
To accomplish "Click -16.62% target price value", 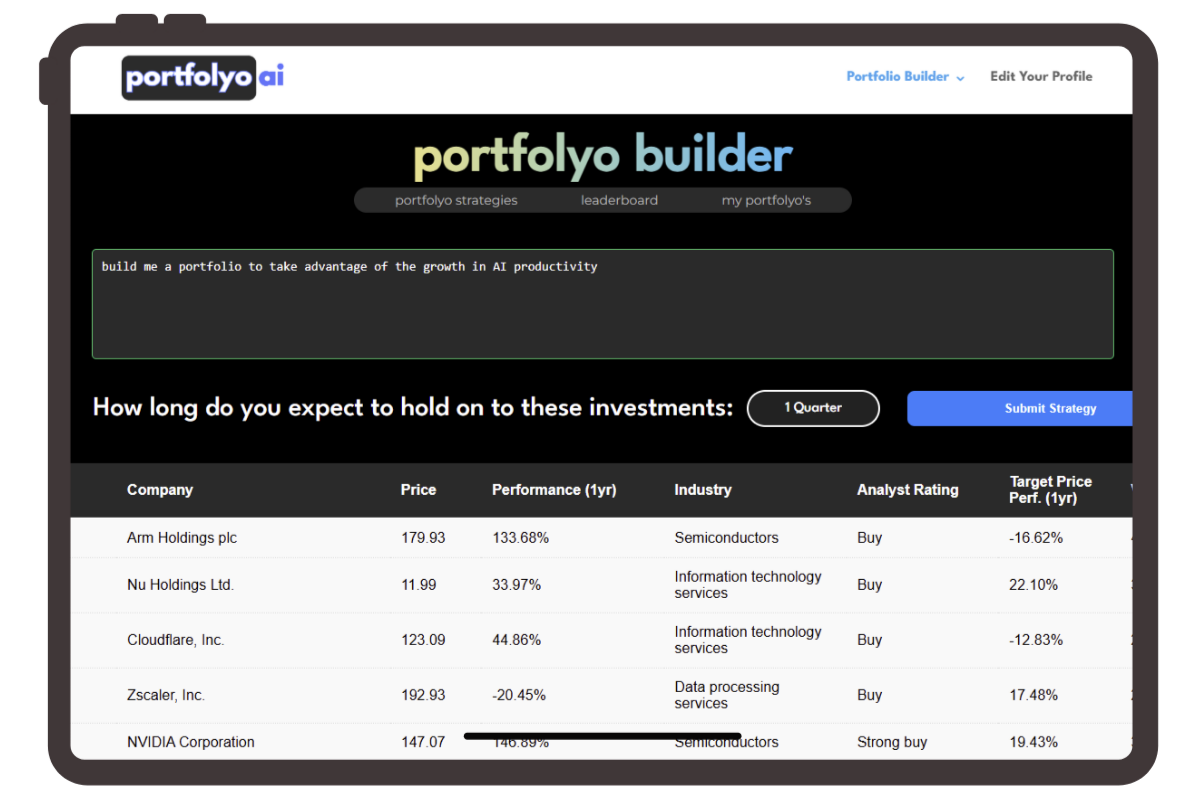I will 1036,538.
